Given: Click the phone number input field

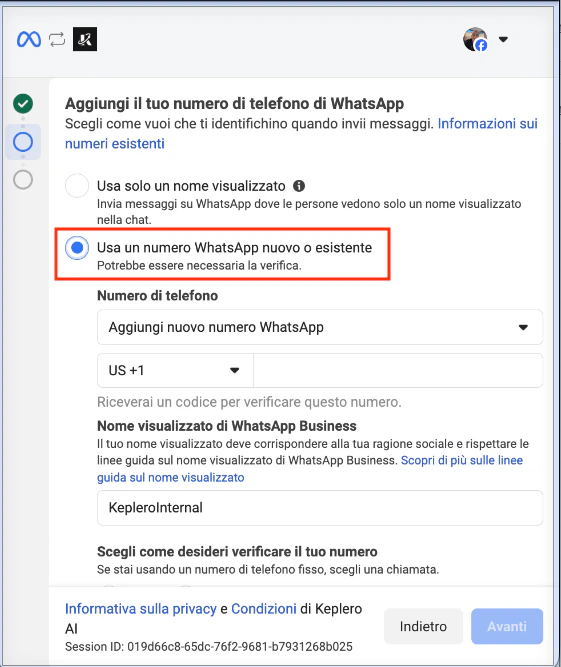Looking at the screenshot, I should [398, 370].
